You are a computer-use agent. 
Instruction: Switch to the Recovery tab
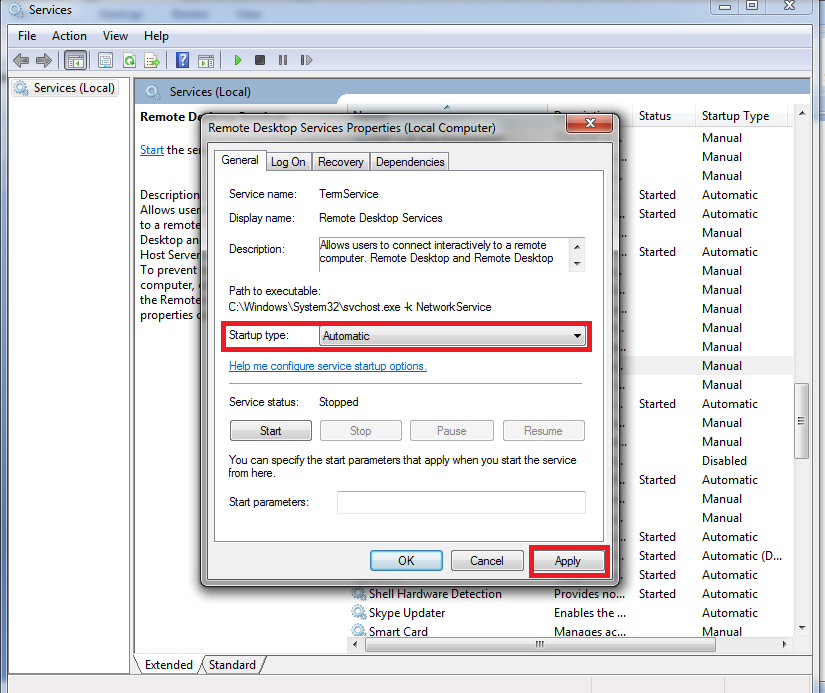pyautogui.click(x=340, y=162)
